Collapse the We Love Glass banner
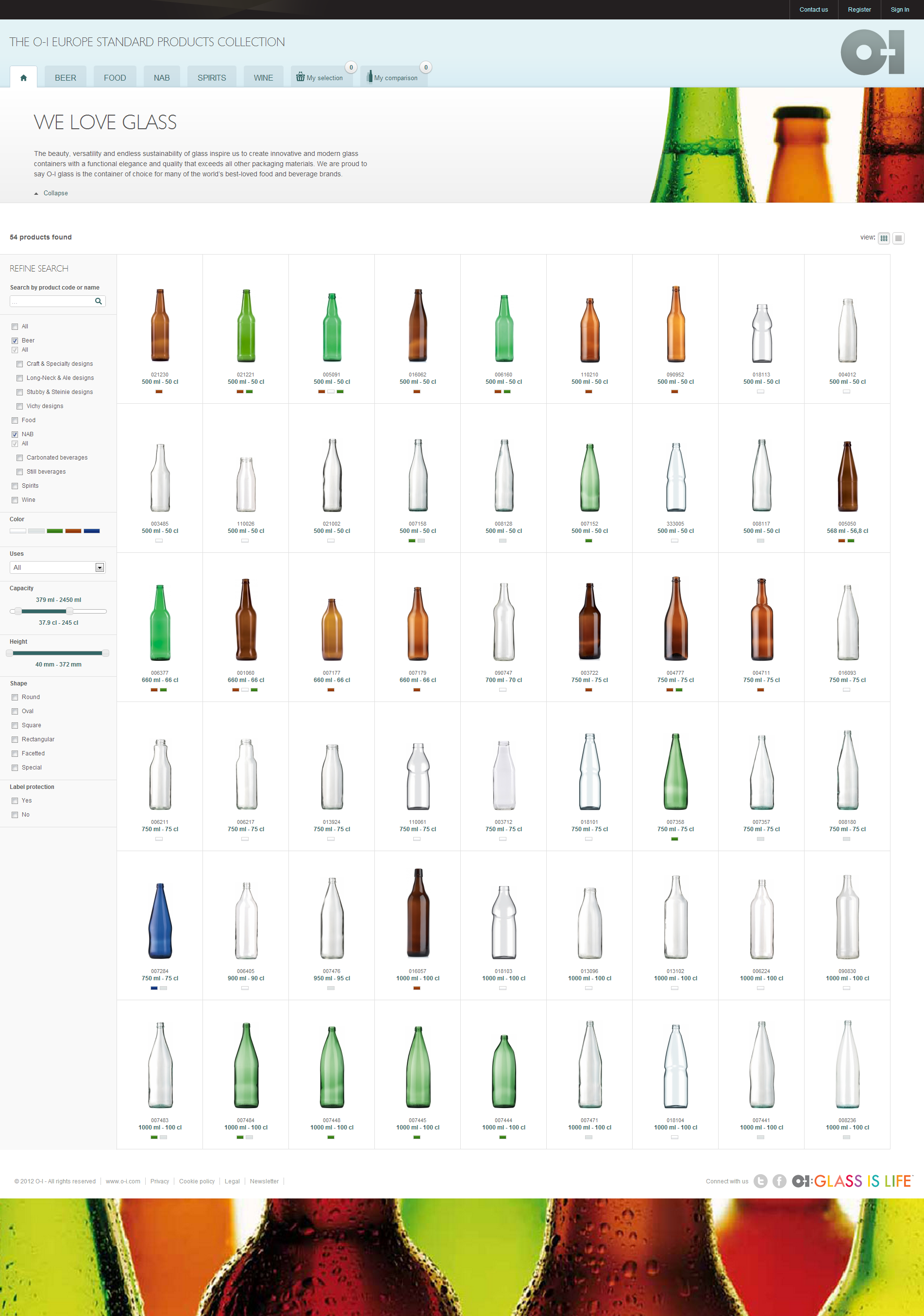Image resolution: width=924 pixels, height=1316 pixels. 51,193
